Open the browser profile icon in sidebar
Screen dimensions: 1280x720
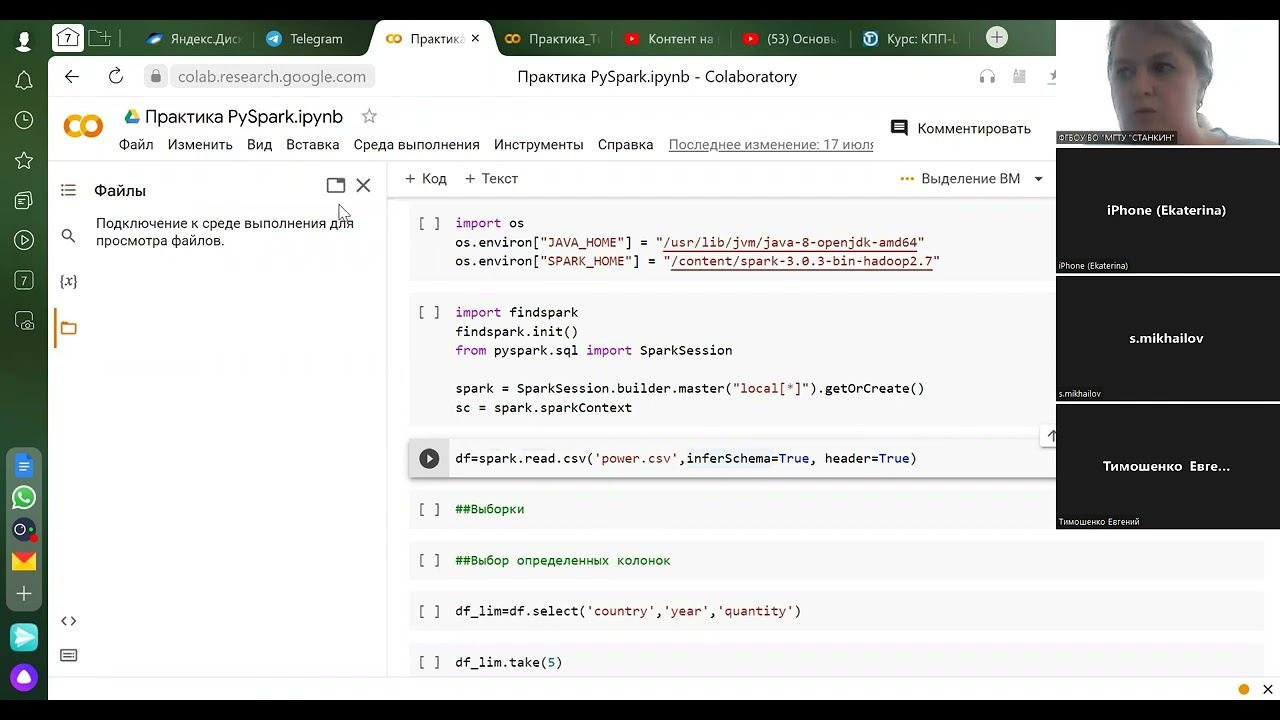click(x=24, y=41)
